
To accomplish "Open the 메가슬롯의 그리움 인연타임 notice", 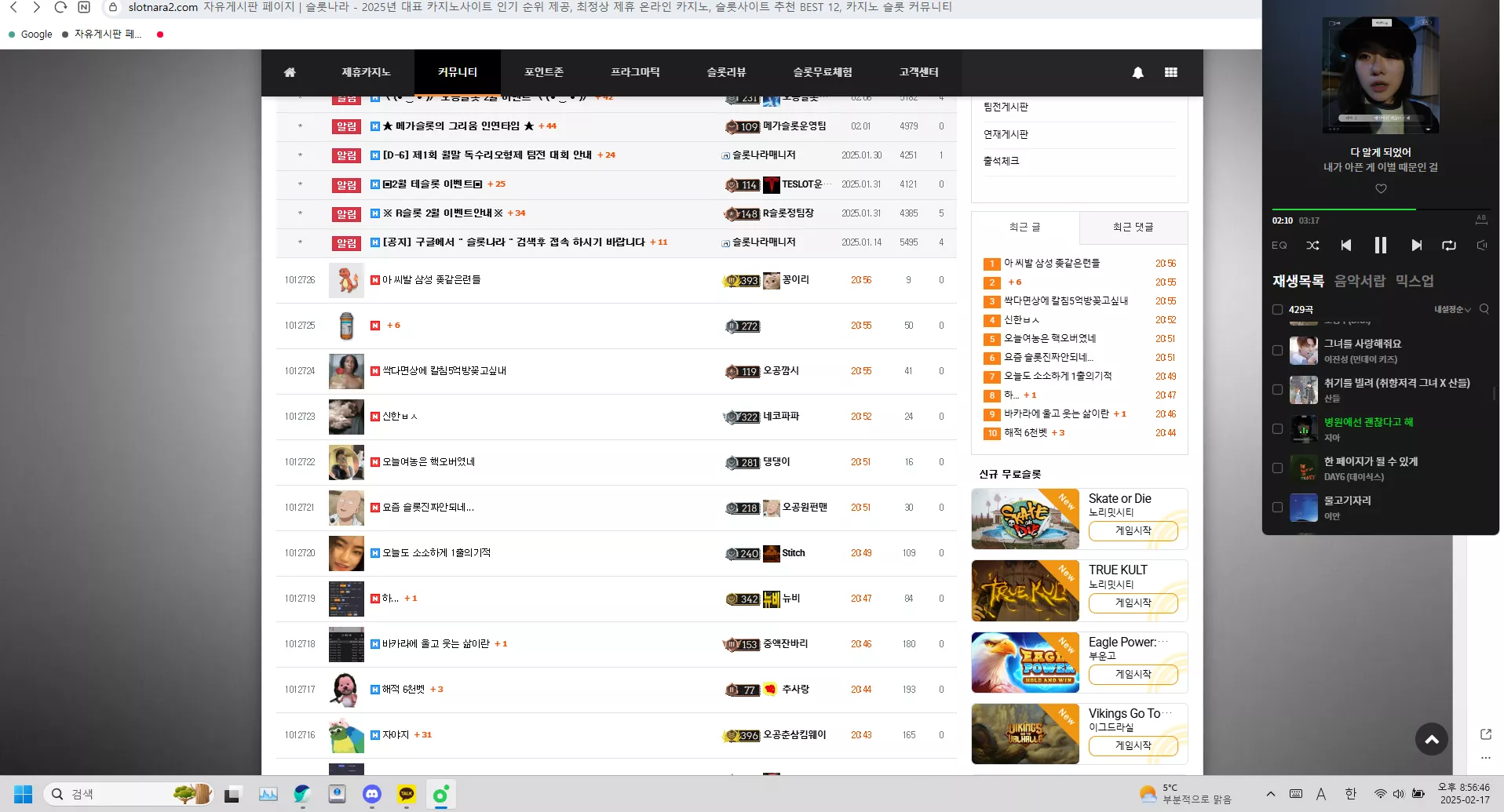I will [458, 126].
